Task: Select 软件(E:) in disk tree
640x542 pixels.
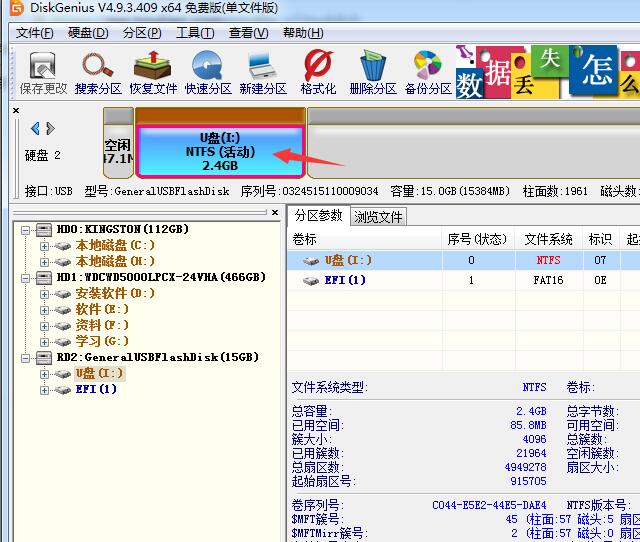Action: point(102,309)
